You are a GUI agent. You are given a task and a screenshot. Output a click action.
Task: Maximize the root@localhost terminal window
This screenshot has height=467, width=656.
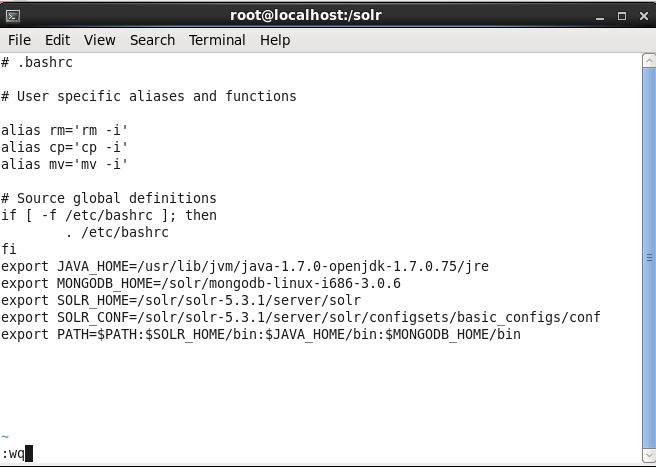(x=622, y=16)
